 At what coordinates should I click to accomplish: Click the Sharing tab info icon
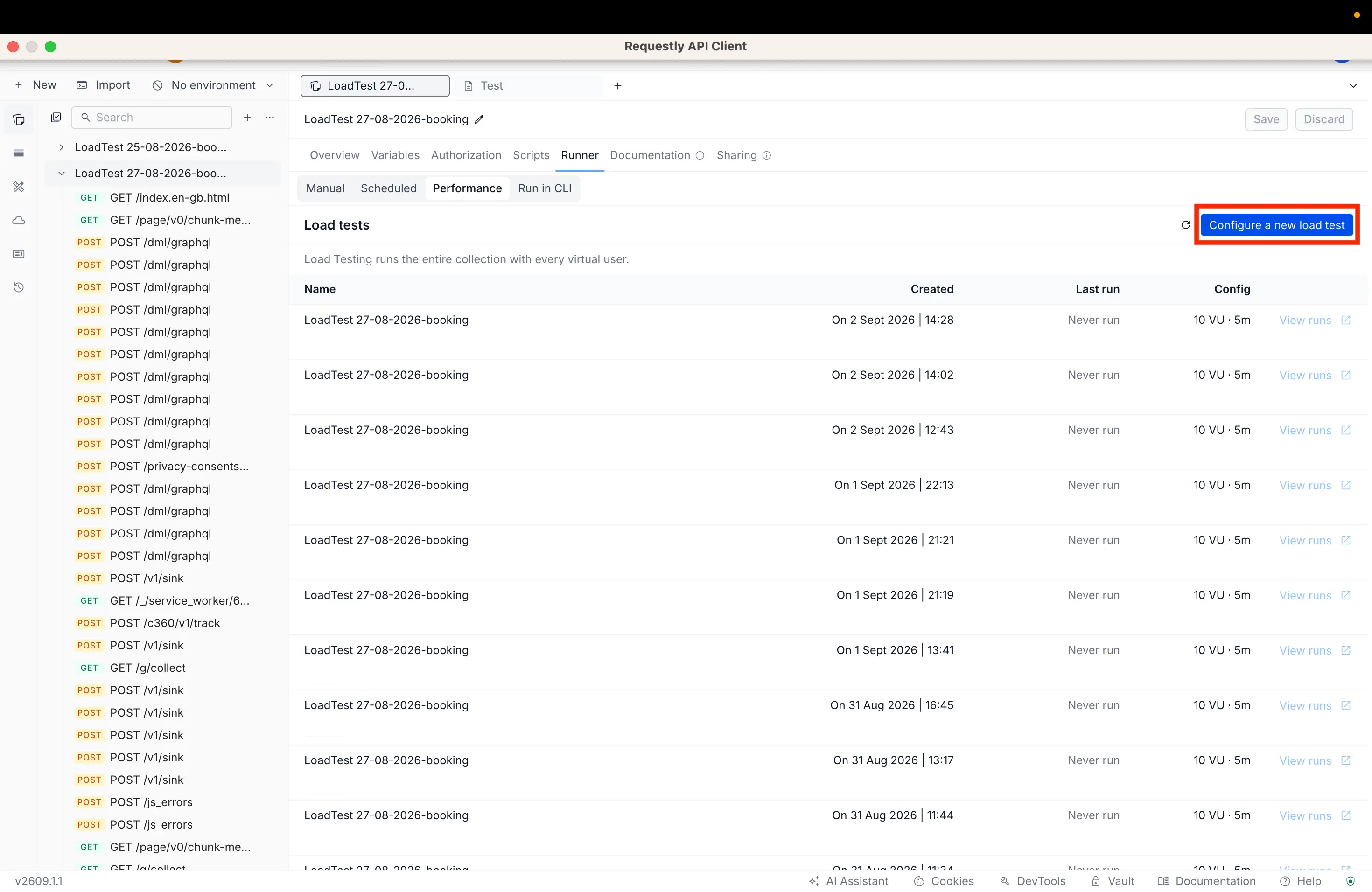(767, 155)
